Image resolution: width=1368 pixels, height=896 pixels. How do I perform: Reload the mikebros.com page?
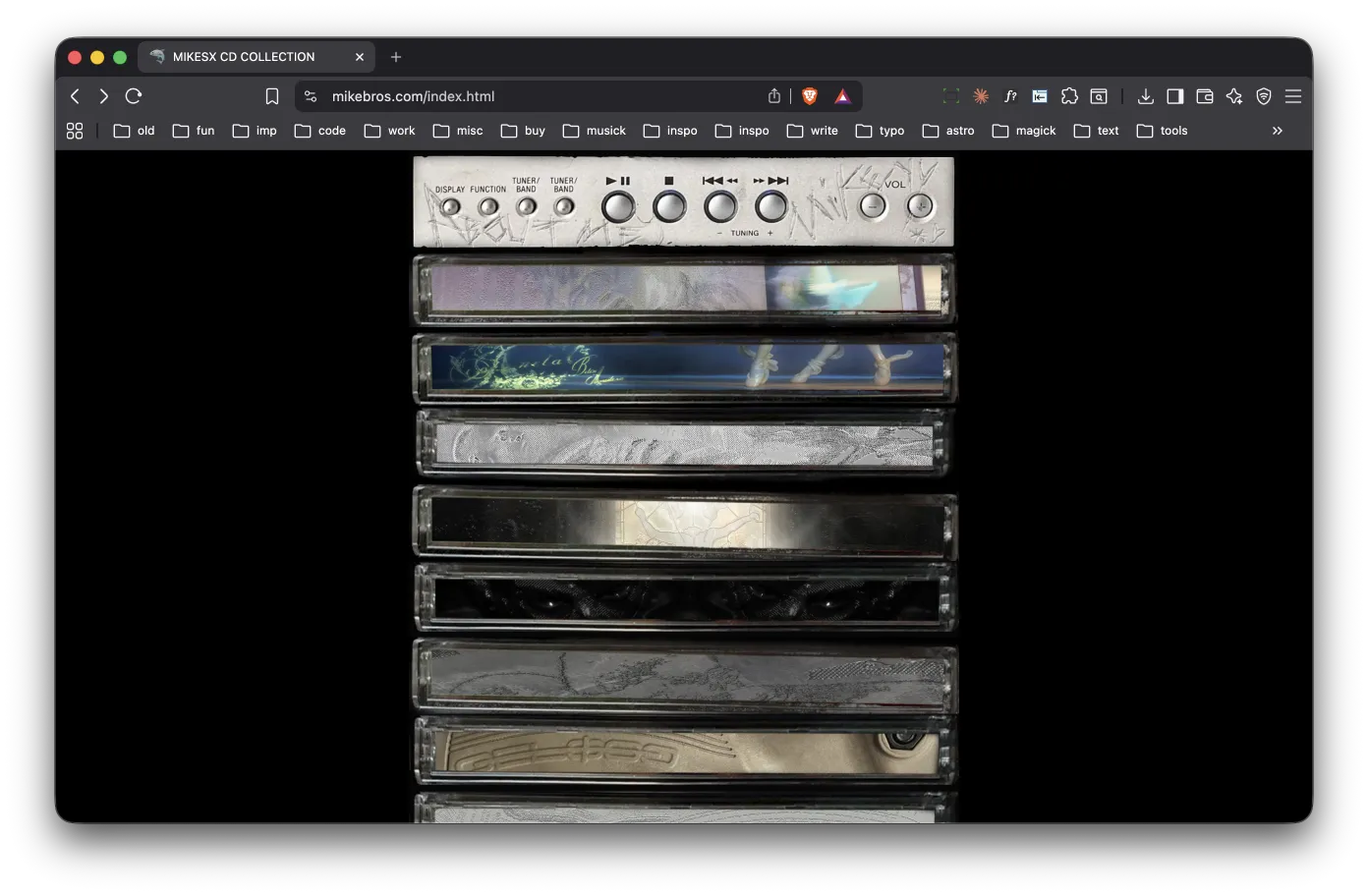pos(134,96)
